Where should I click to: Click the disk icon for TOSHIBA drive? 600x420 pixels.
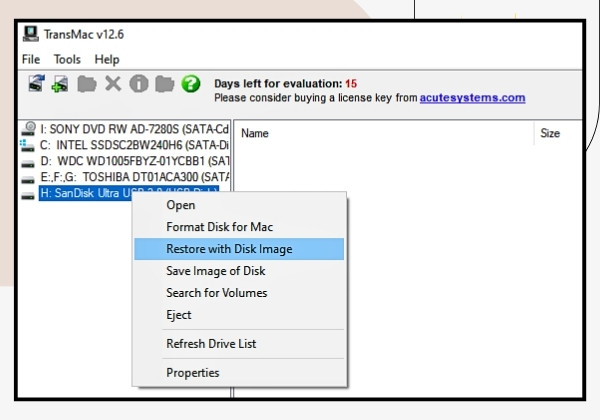coord(28,179)
